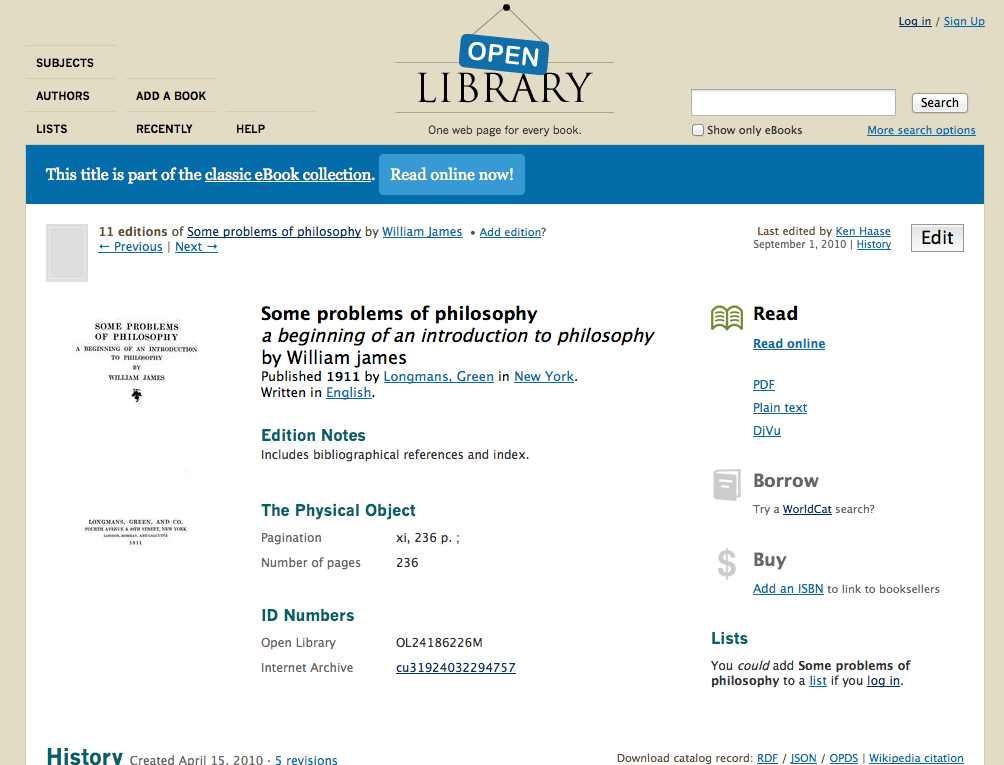
Task: Click Add an ISBN link
Action: (788, 589)
